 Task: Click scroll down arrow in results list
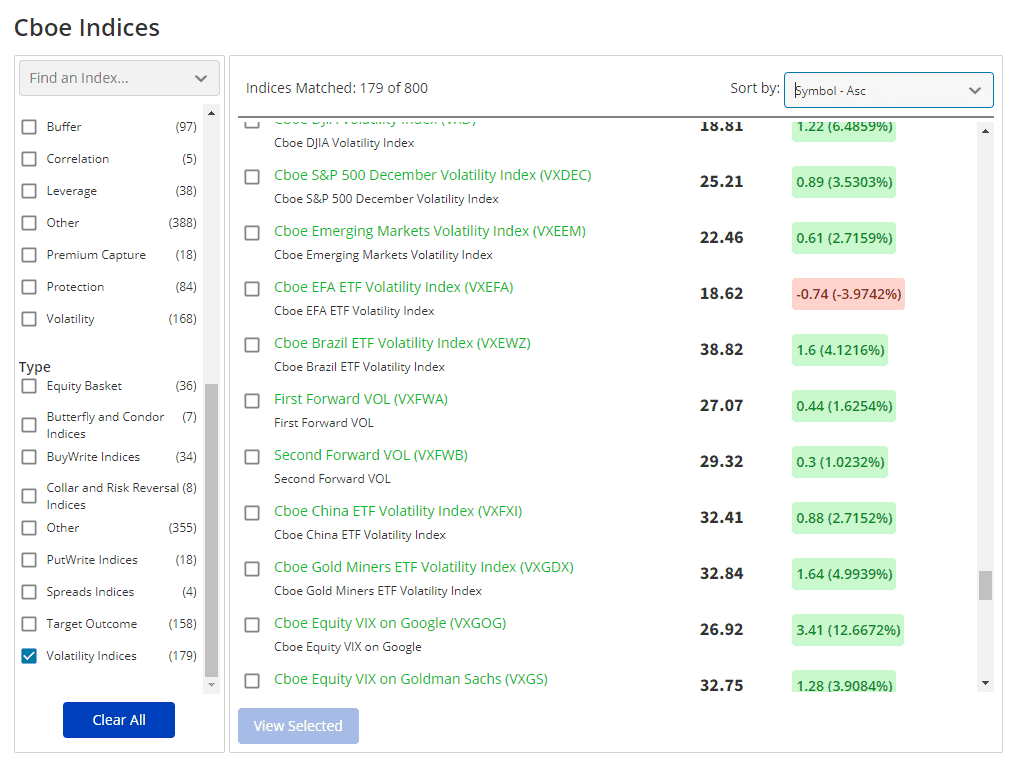(x=986, y=683)
